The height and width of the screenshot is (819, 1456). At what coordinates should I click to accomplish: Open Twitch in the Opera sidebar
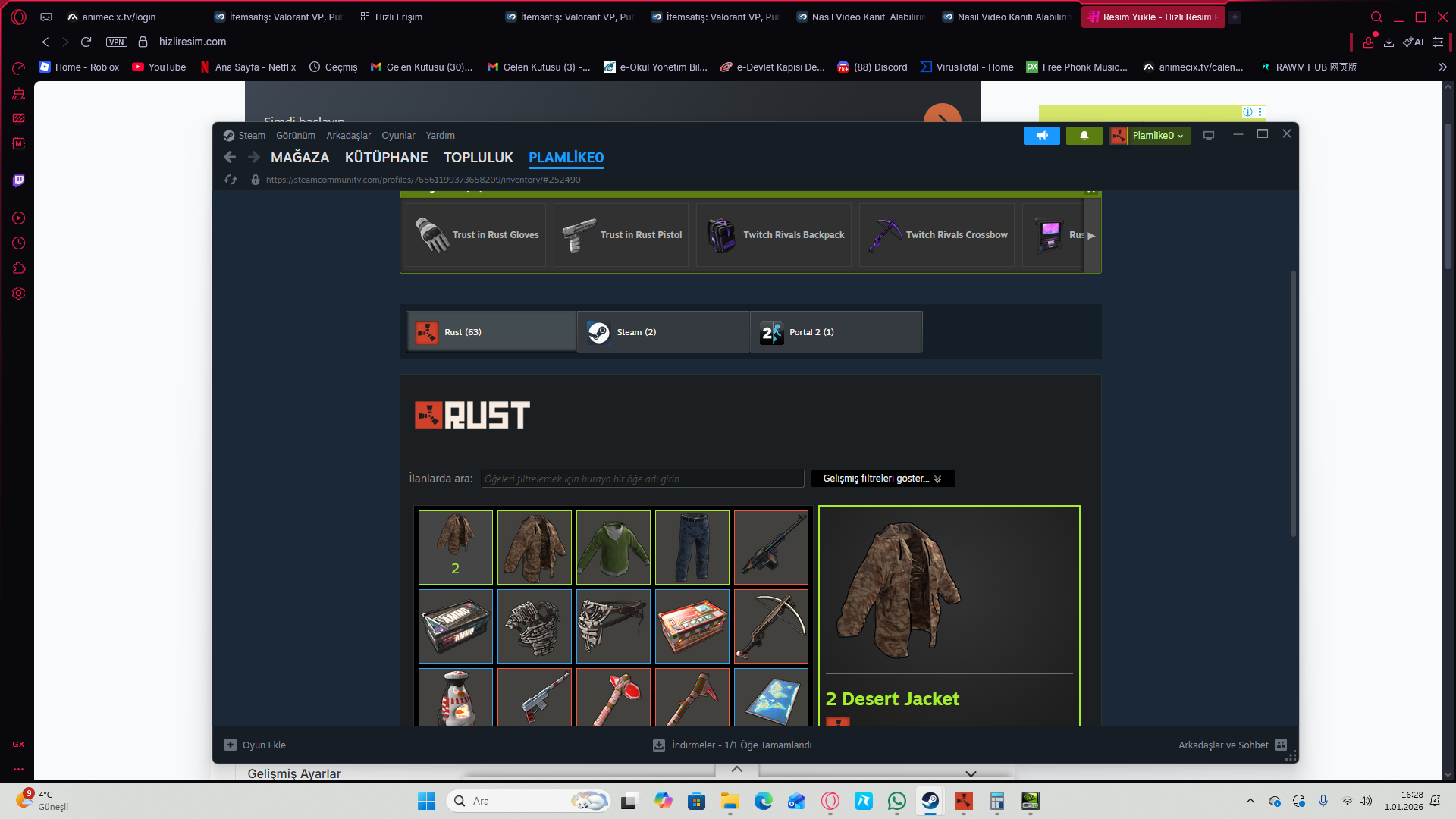[x=19, y=180]
